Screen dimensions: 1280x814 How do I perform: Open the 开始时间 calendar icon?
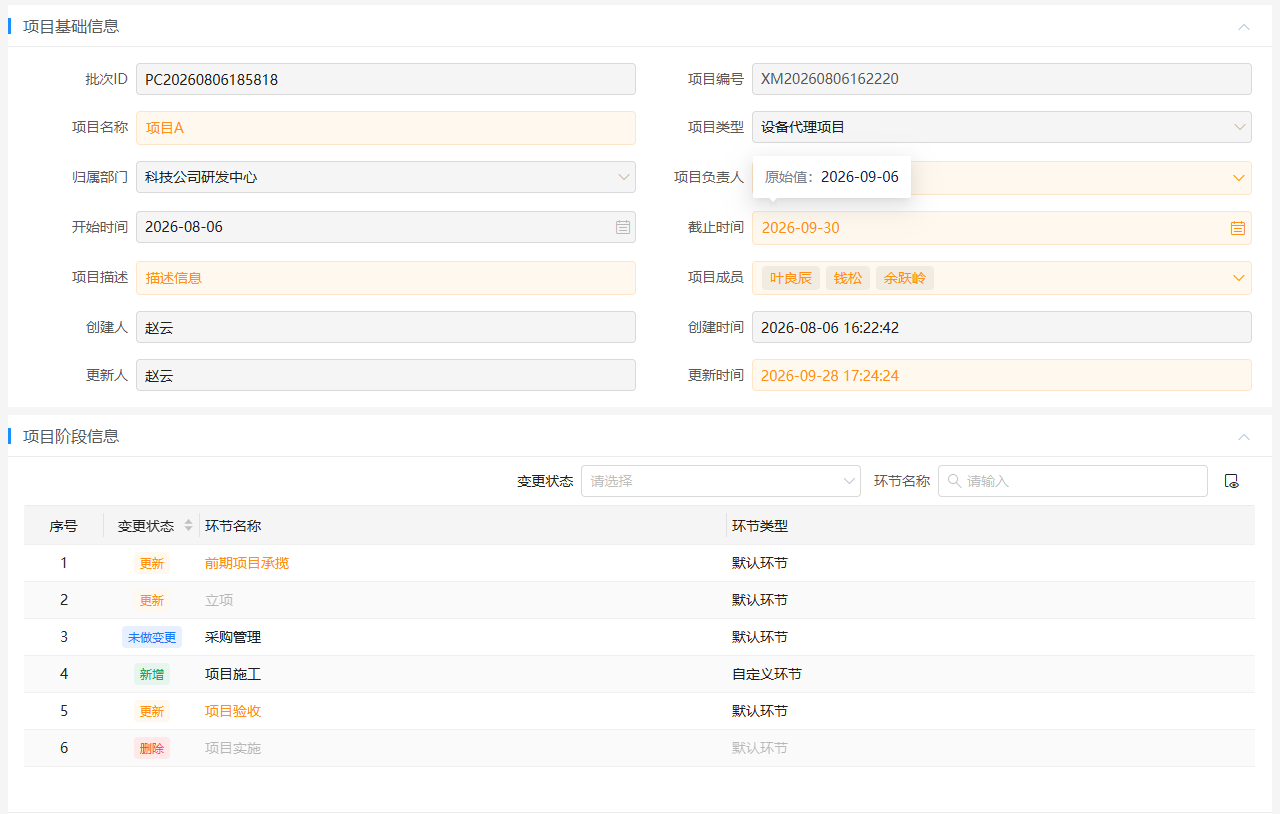point(622,227)
